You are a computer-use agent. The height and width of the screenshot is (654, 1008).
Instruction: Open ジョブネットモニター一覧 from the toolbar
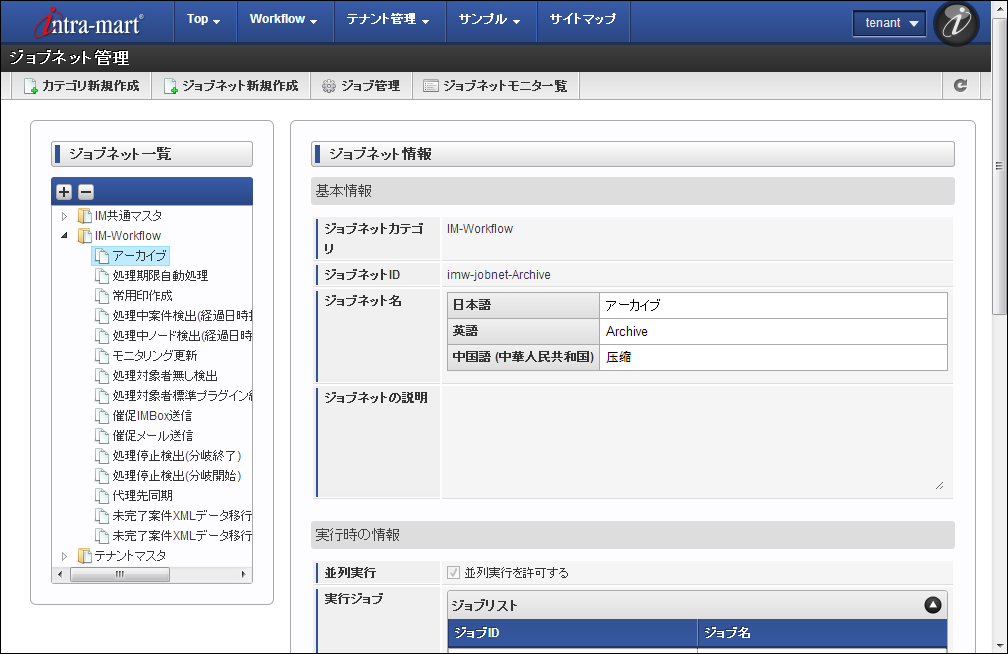click(495, 86)
